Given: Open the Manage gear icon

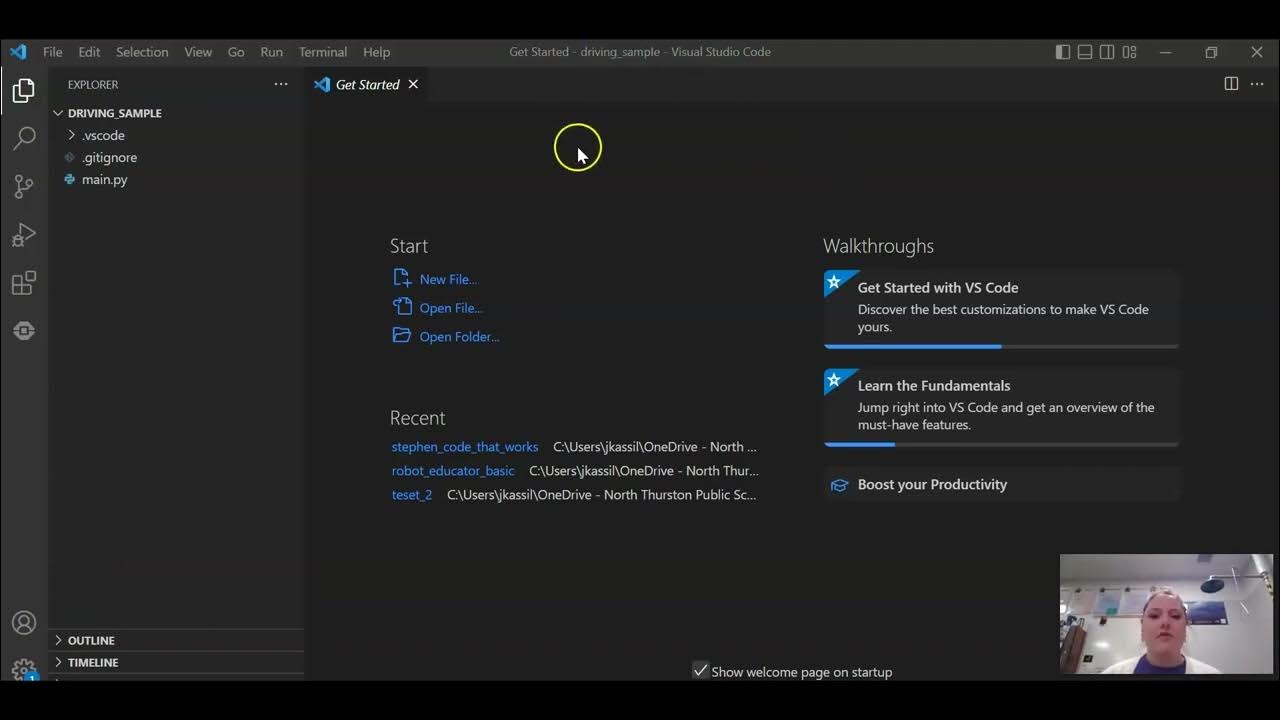Looking at the screenshot, I should pos(24,668).
